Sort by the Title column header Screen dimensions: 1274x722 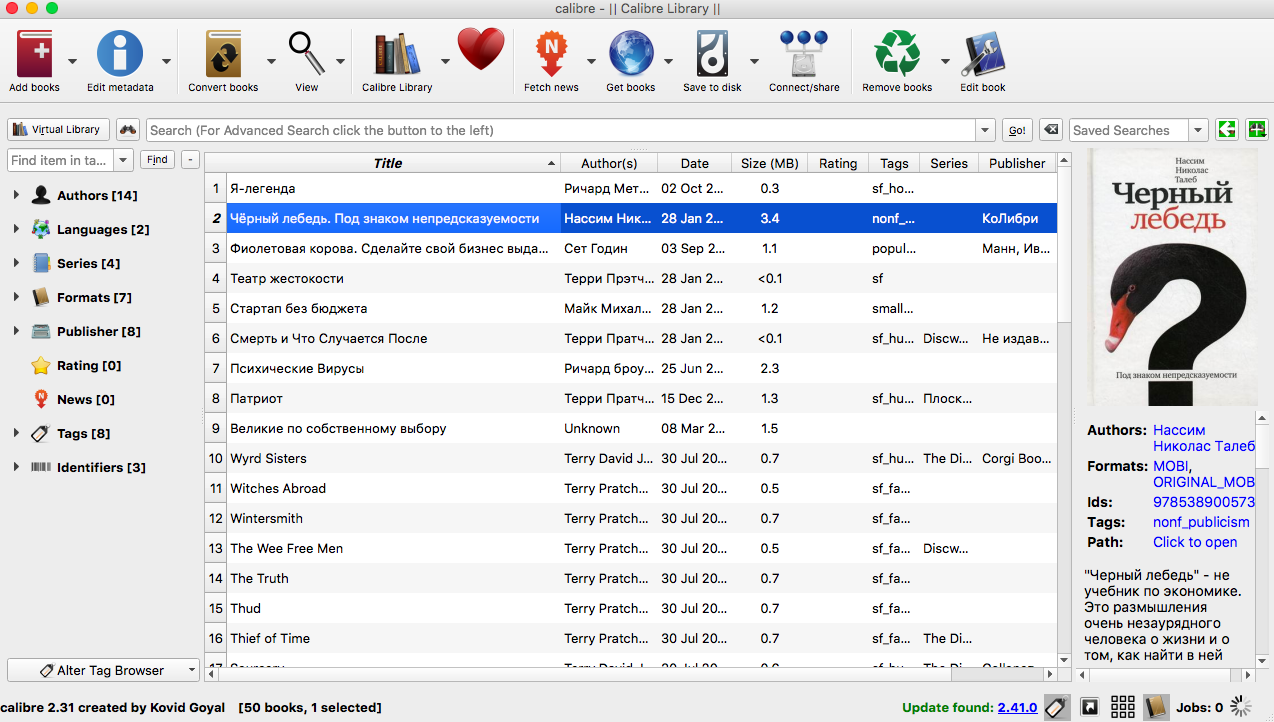[388, 163]
